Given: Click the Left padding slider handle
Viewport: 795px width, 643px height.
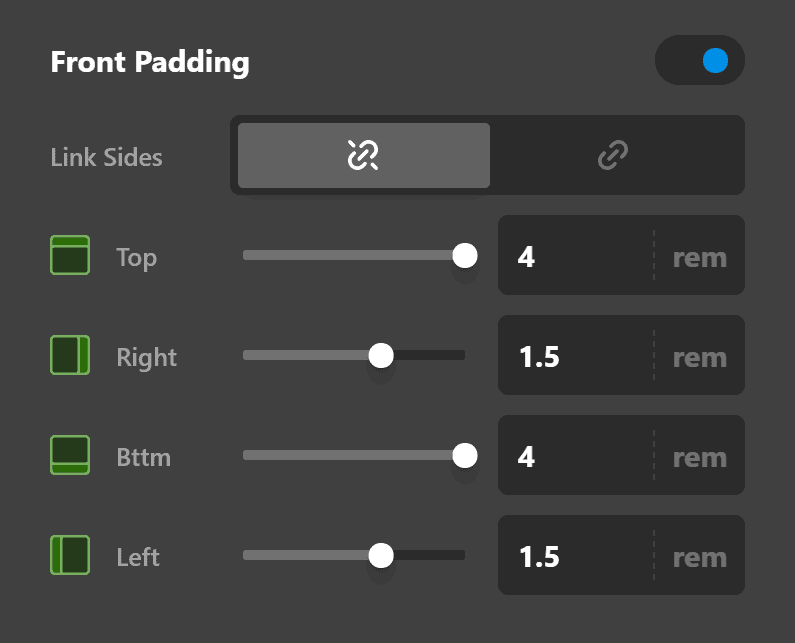Looking at the screenshot, I should click(x=381, y=556).
